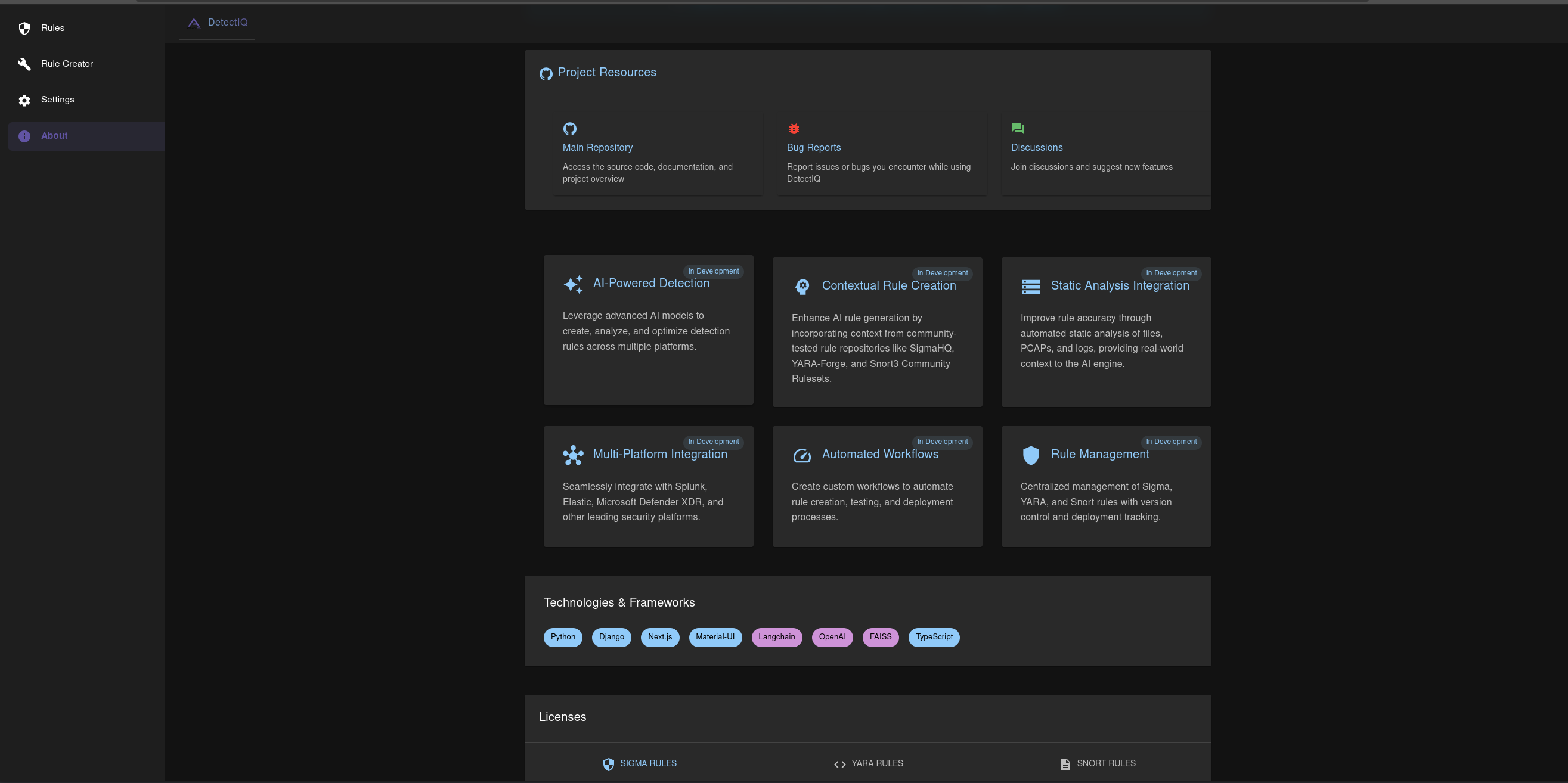Click In Development badge on Rule Management
1568x783 pixels.
coord(1170,442)
